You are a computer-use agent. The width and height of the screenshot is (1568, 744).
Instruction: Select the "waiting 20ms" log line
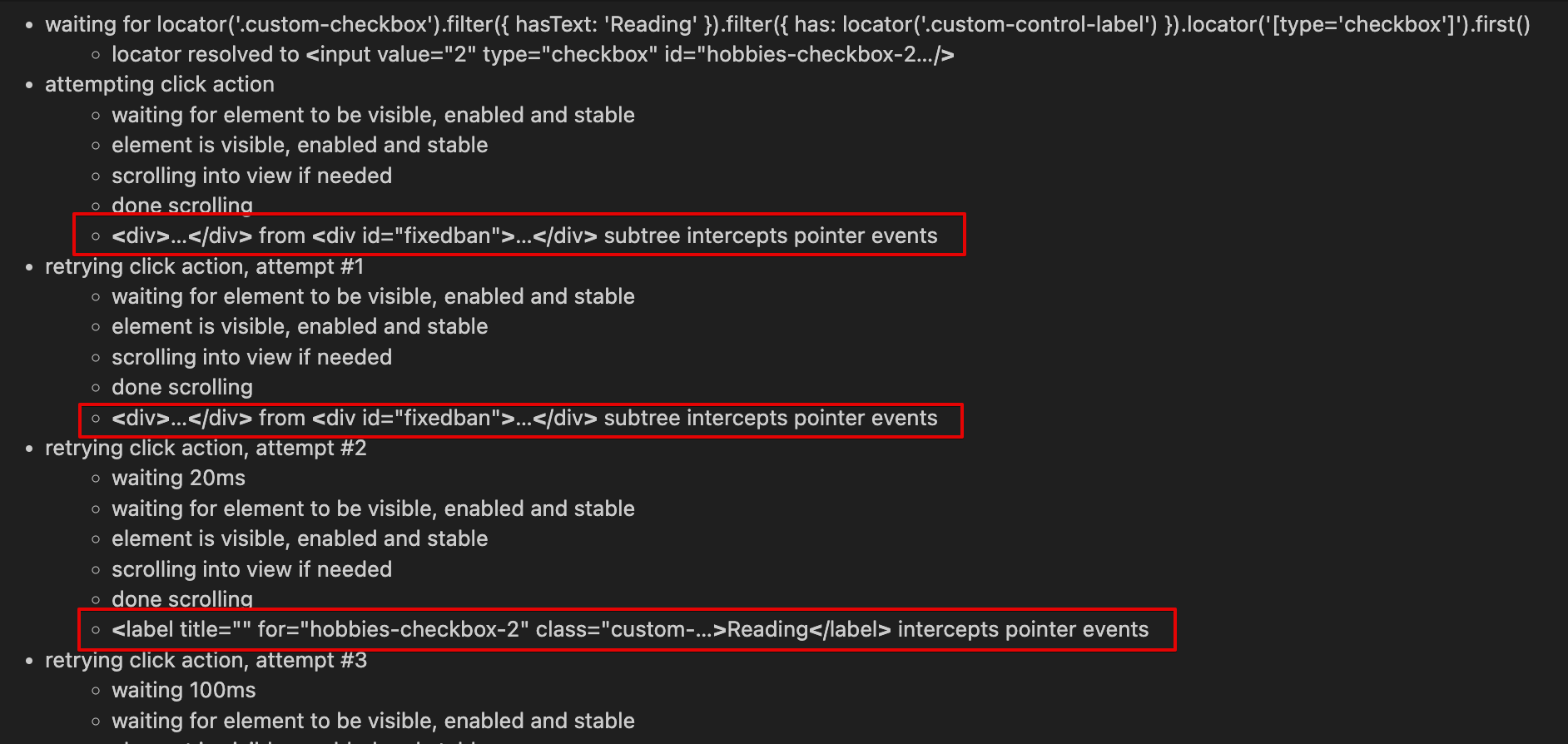(x=179, y=478)
